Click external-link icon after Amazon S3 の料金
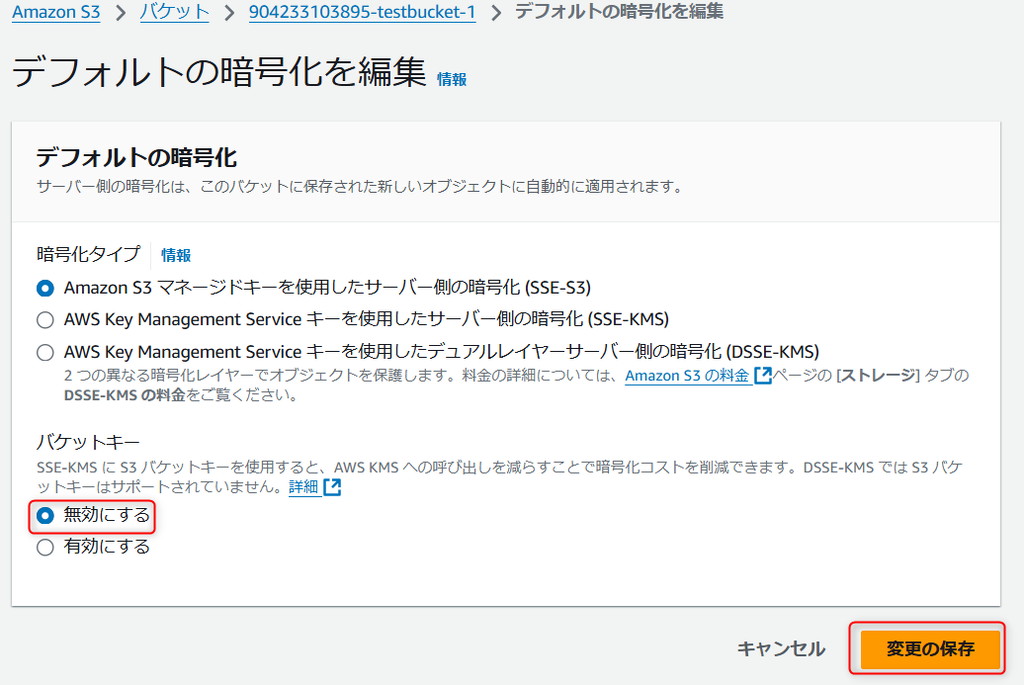Image resolution: width=1024 pixels, height=685 pixels. pos(763,375)
